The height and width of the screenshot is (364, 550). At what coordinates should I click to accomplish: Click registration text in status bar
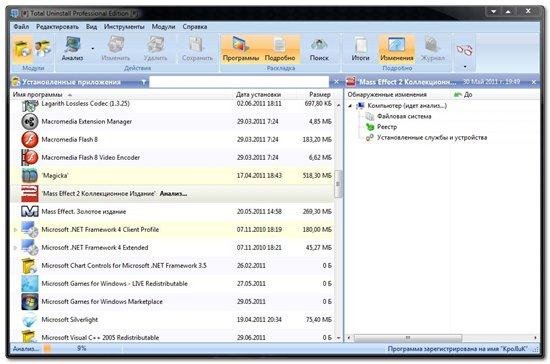pyautogui.click(x=457, y=349)
